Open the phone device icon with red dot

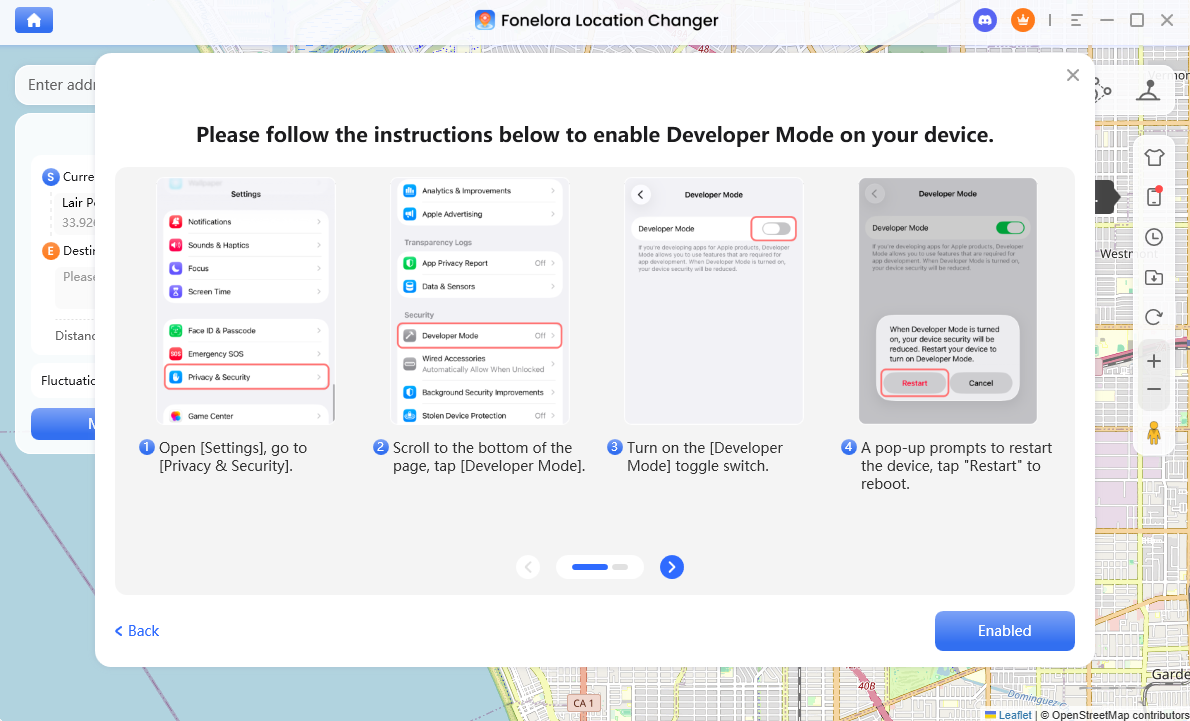pos(1154,197)
